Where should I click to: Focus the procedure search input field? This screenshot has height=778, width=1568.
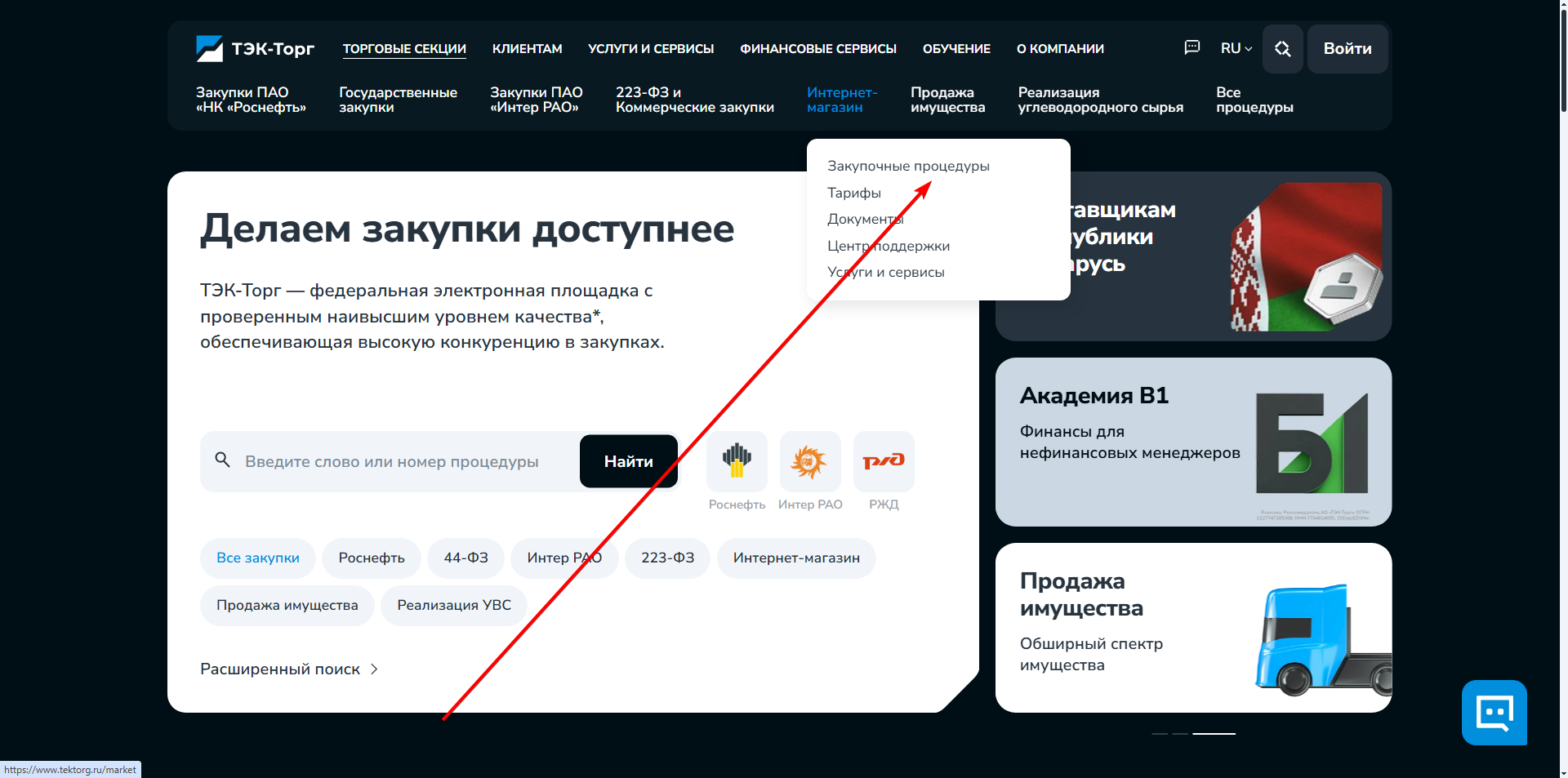[392, 461]
